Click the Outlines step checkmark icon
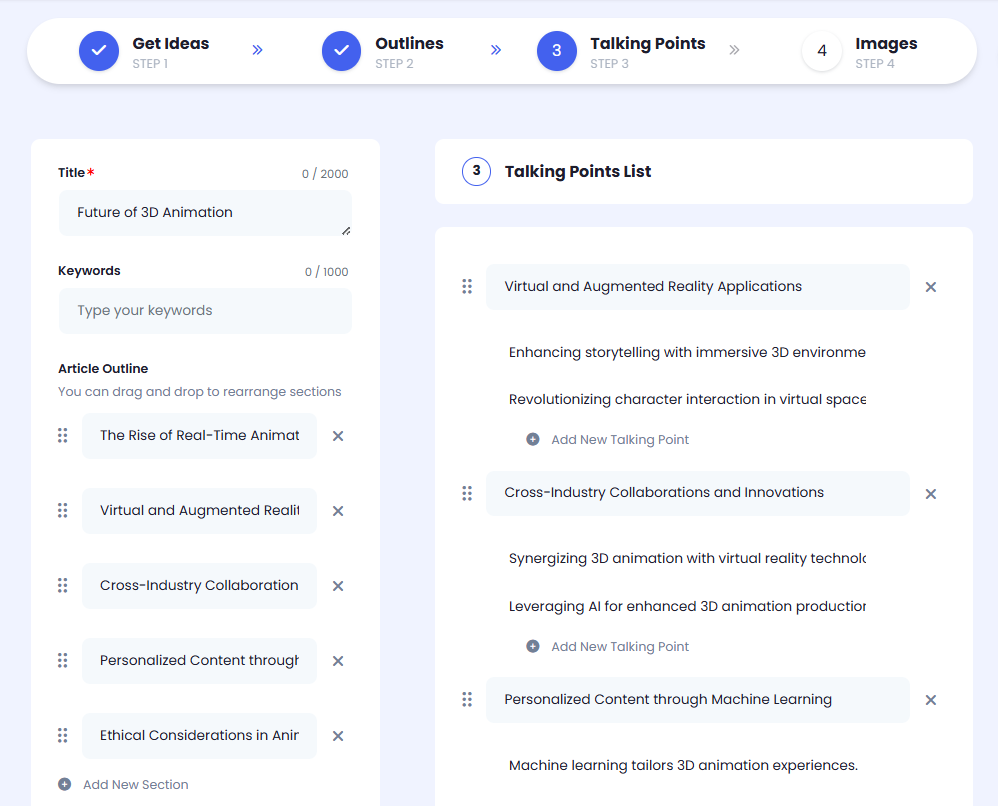Screen dimensions: 998x806 tap(341, 51)
